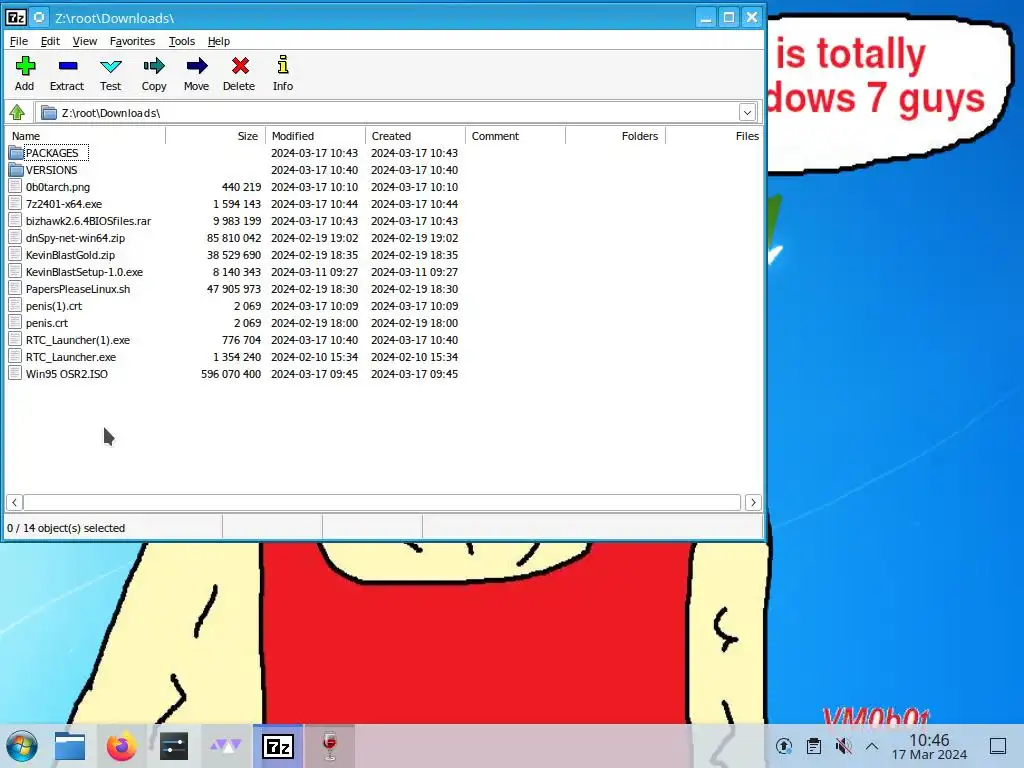Open the Start menu orb
Viewport: 1024px width, 768px height.
click(x=22, y=746)
